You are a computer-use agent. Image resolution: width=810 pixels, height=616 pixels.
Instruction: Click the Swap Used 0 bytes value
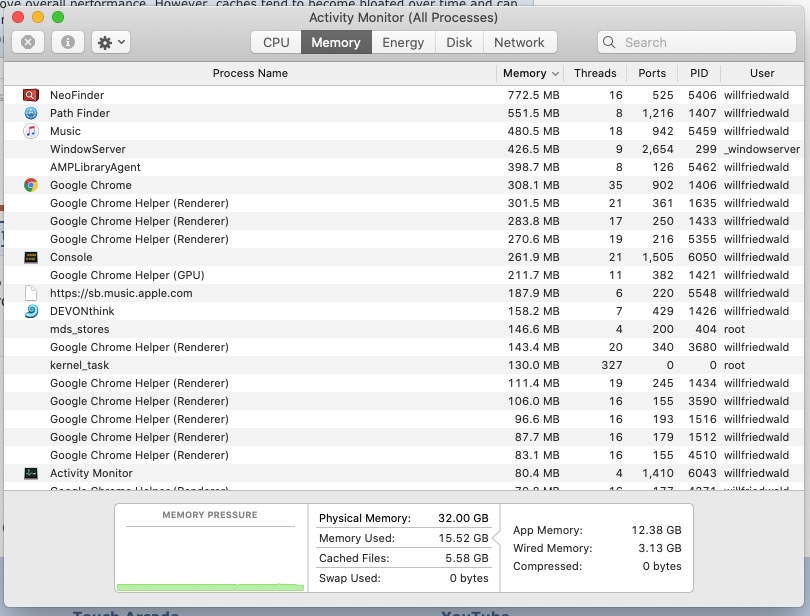coord(469,578)
